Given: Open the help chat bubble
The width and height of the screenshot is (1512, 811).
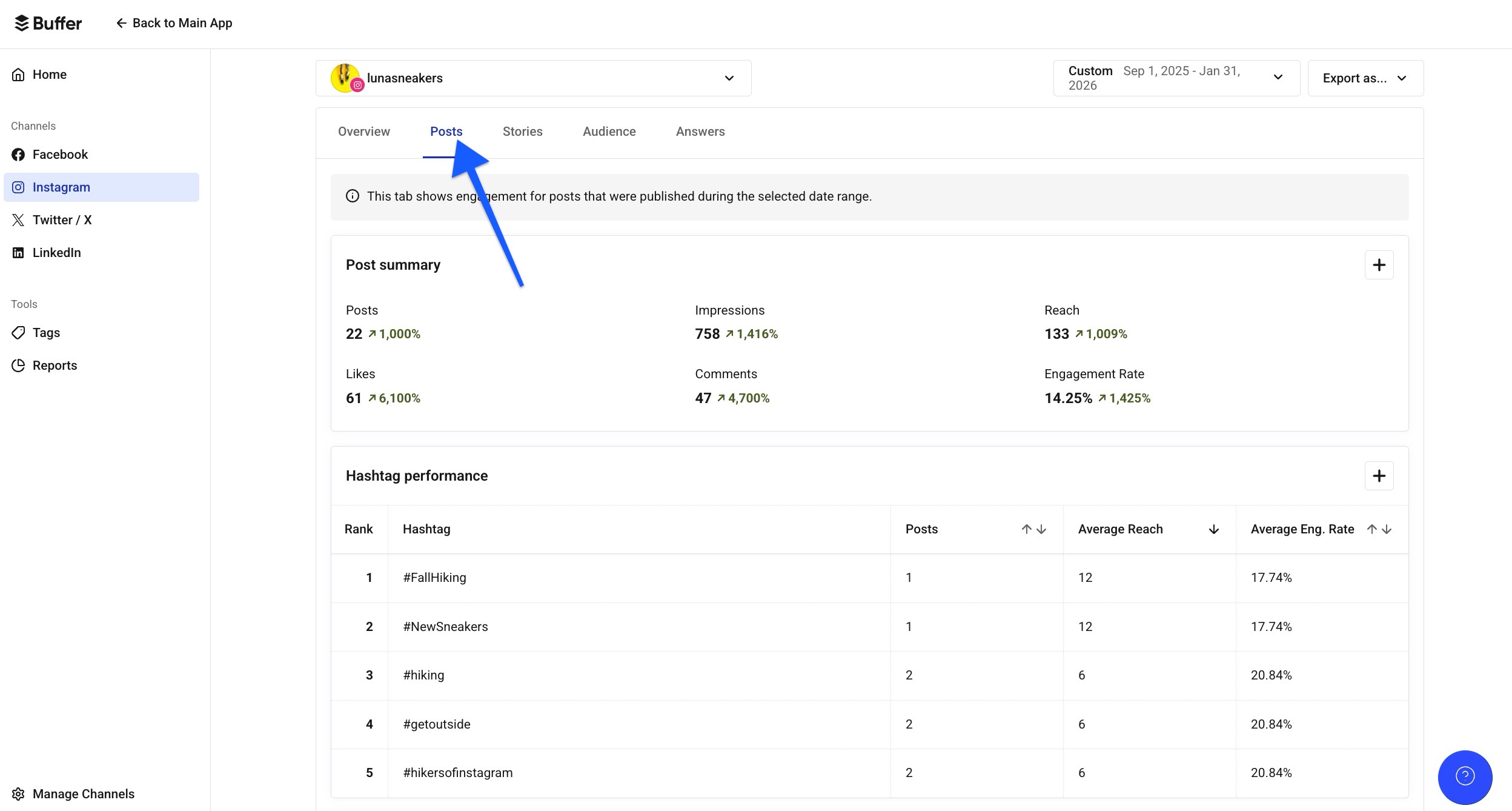Looking at the screenshot, I should [1465, 777].
